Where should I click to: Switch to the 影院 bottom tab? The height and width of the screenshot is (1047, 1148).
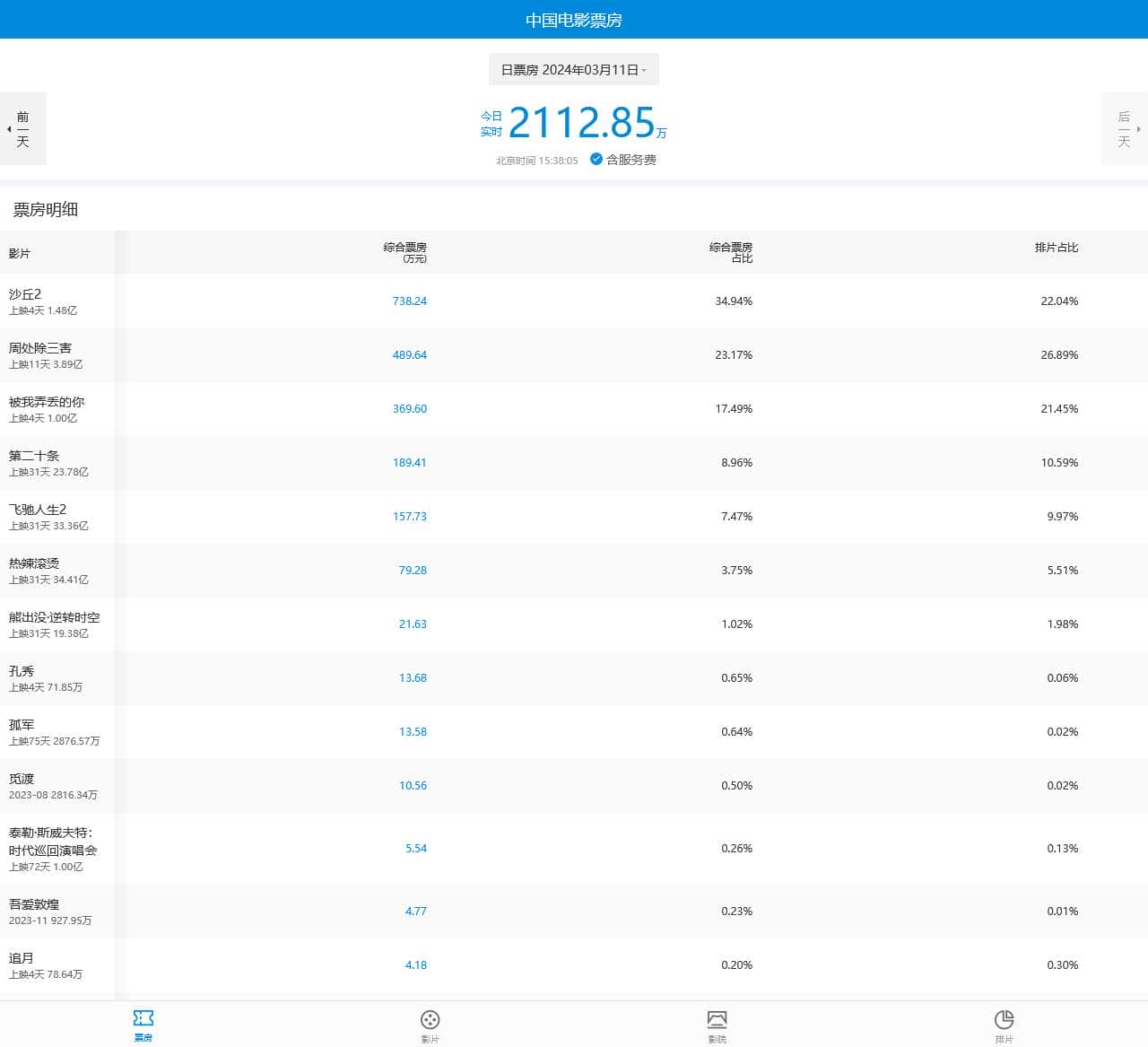717,1025
